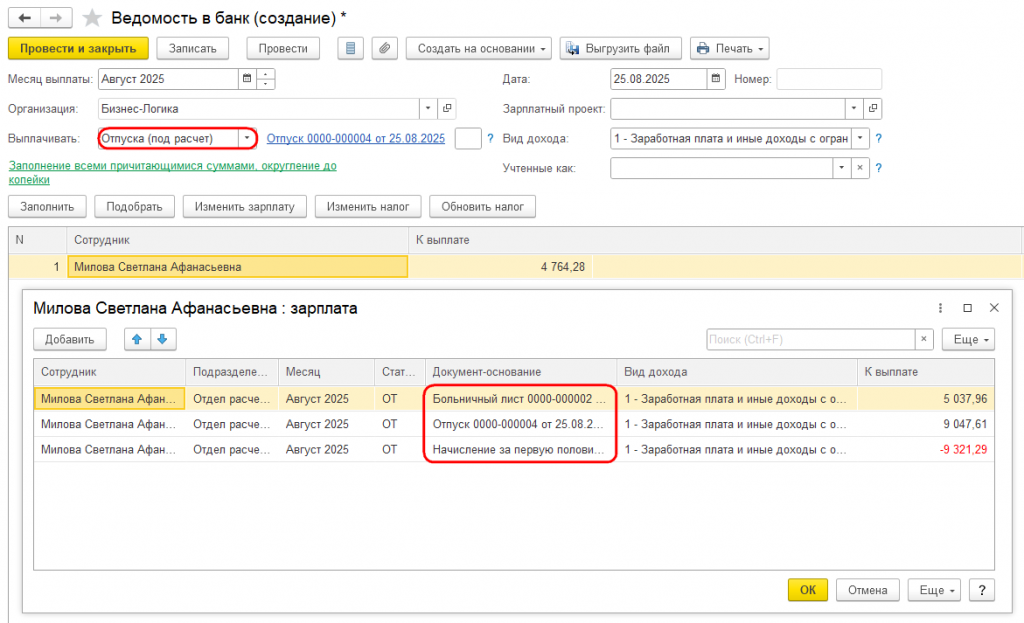Open the Организация record link icon
Screen dimensions: 1024x623
click(447, 108)
